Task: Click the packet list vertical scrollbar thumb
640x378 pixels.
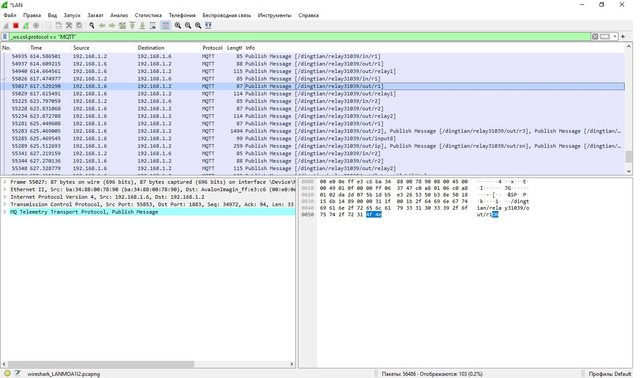Action: click(x=629, y=157)
